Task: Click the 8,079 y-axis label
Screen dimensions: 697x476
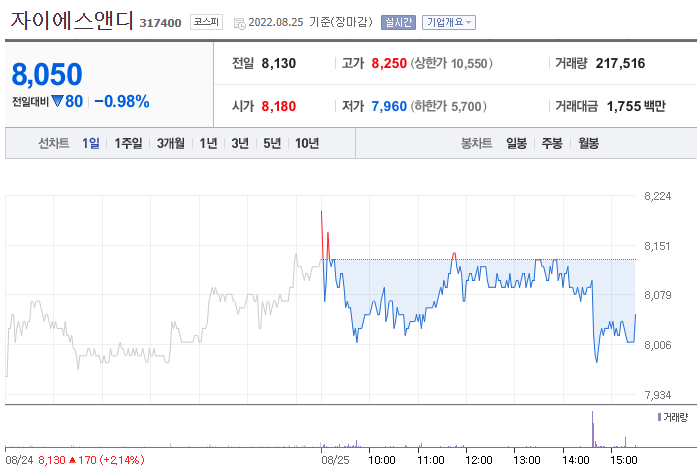Action: [x=657, y=295]
